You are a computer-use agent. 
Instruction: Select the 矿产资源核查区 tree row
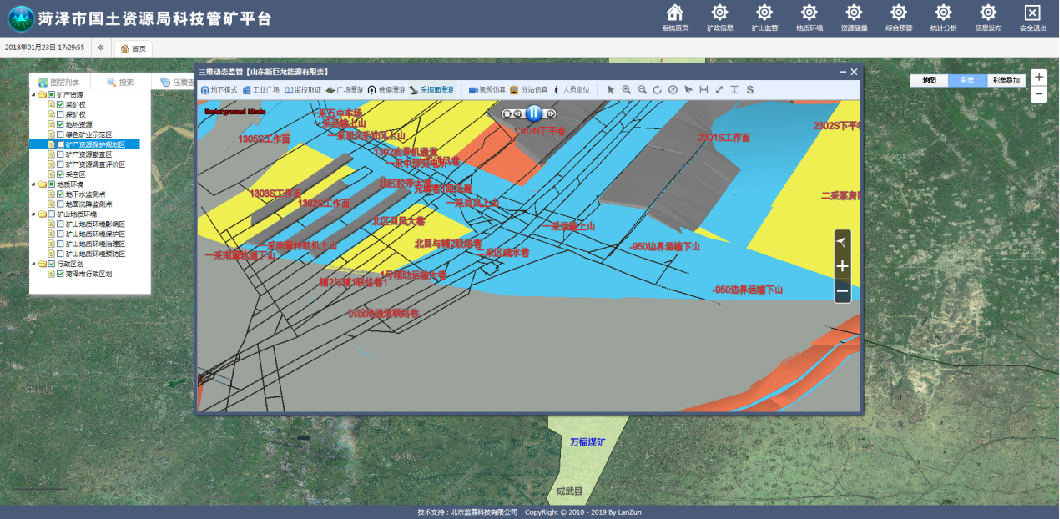pyautogui.click(x=84, y=154)
